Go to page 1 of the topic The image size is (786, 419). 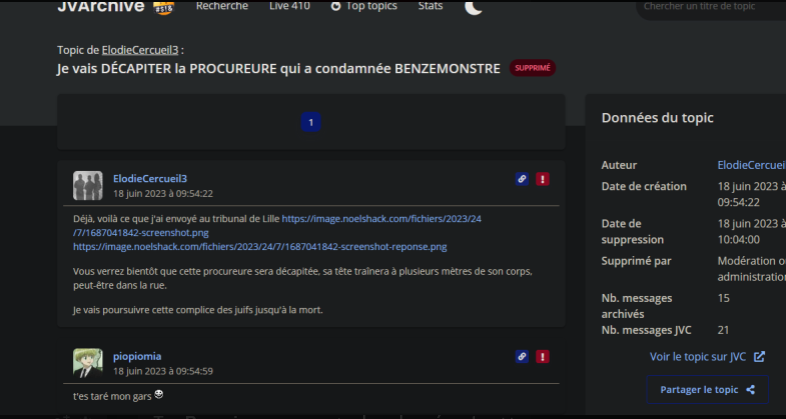[x=311, y=122]
